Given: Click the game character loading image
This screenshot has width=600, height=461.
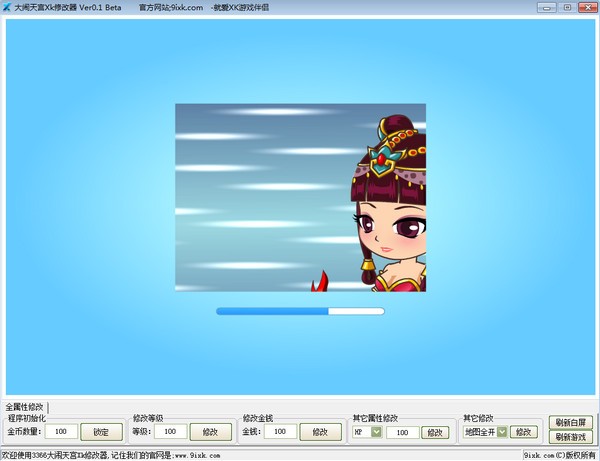Looking at the screenshot, I should click(x=300, y=197).
